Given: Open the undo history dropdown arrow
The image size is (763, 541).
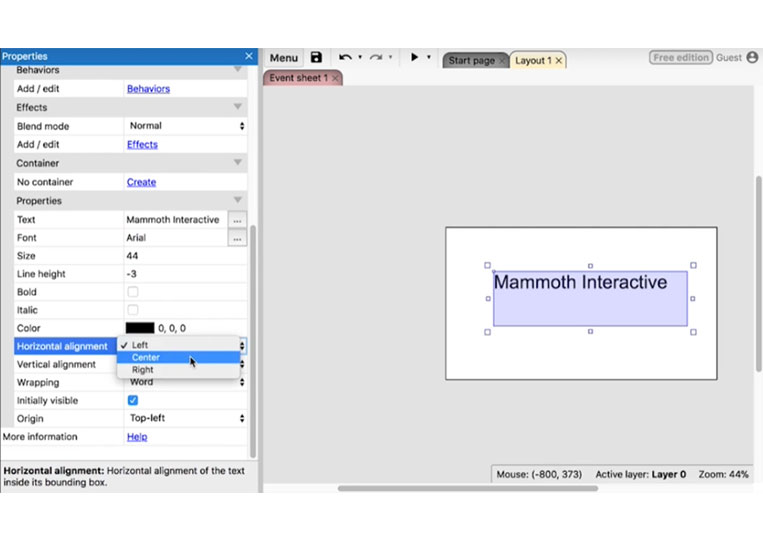Looking at the screenshot, I should pos(360,57).
